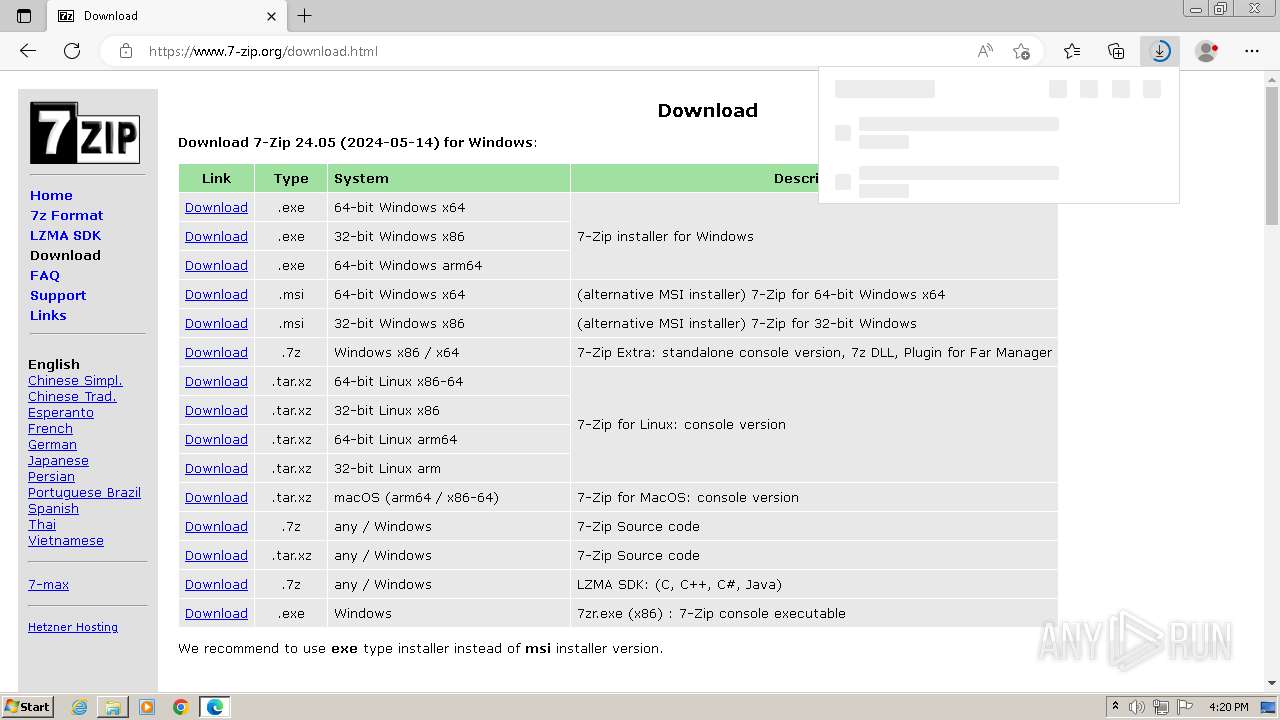Toggle the Downloads toolbar icon
1280x720 pixels.
coord(1160,51)
